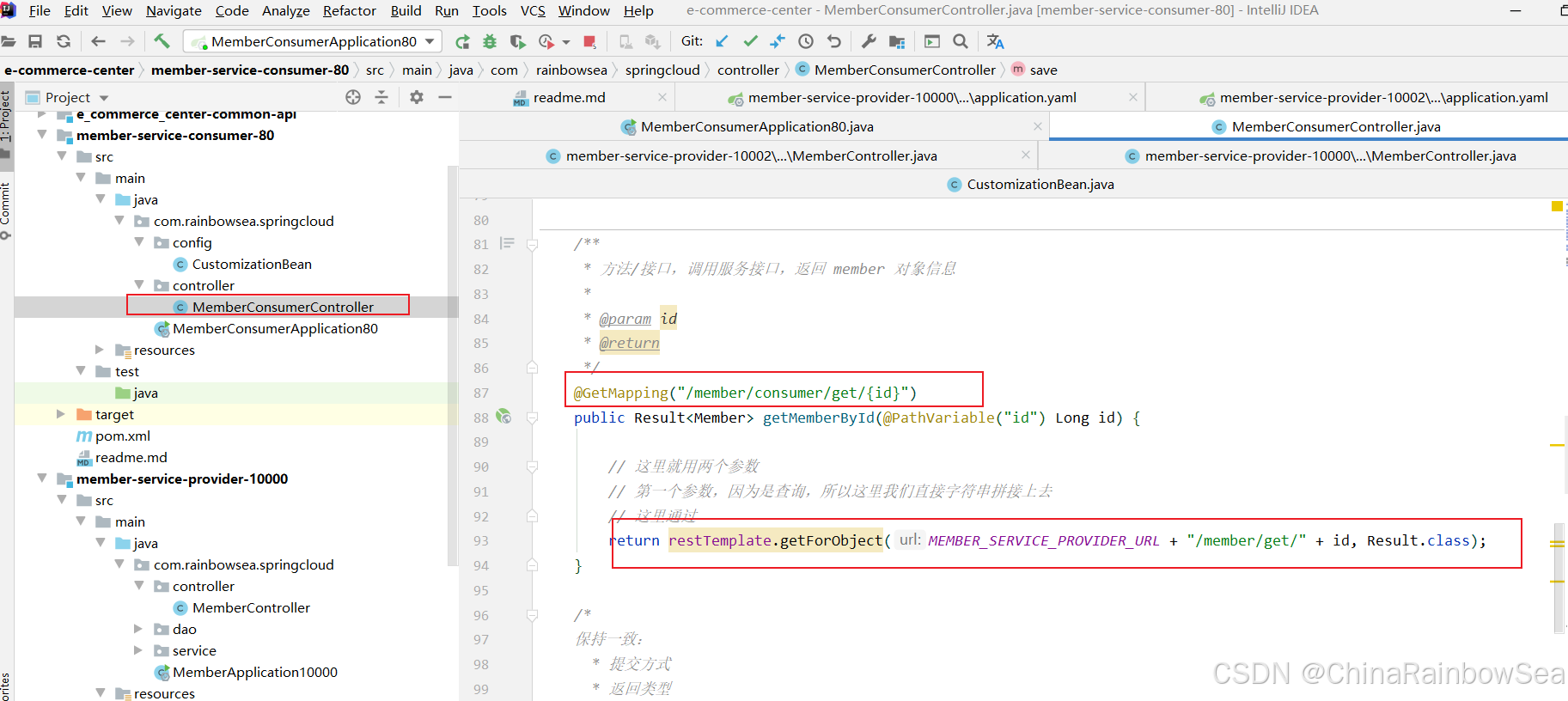Hide the Project panel with minus icon
The height and width of the screenshot is (701, 1568).
pyautogui.click(x=445, y=97)
